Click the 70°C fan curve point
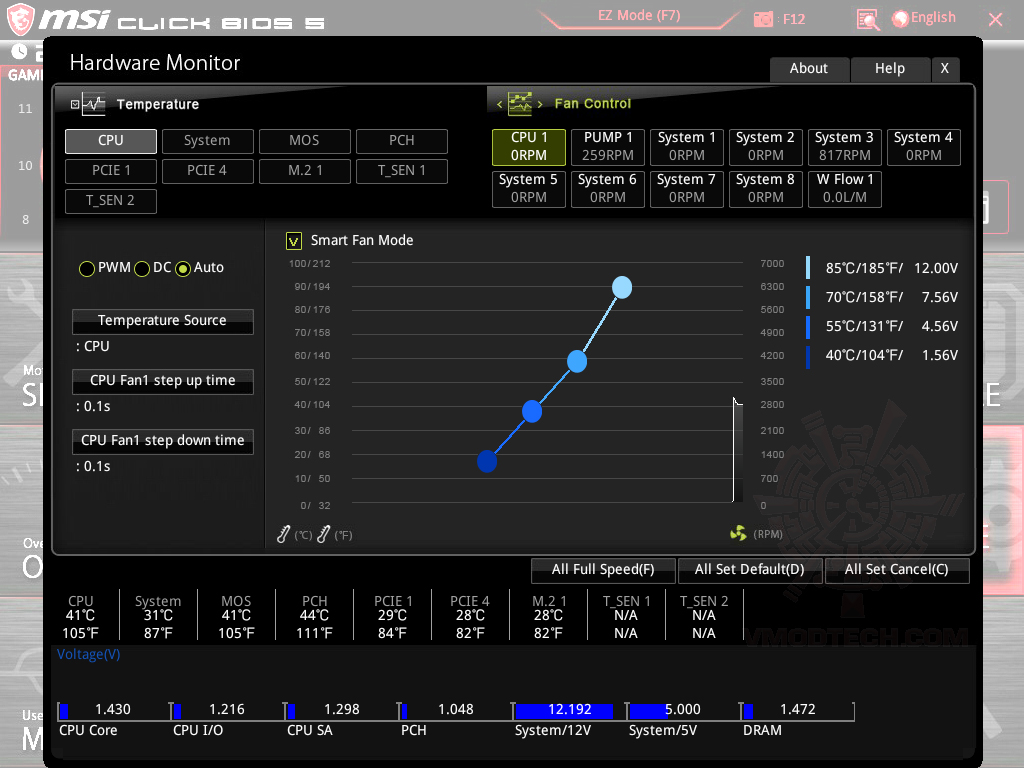1024x768 pixels. pos(577,361)
